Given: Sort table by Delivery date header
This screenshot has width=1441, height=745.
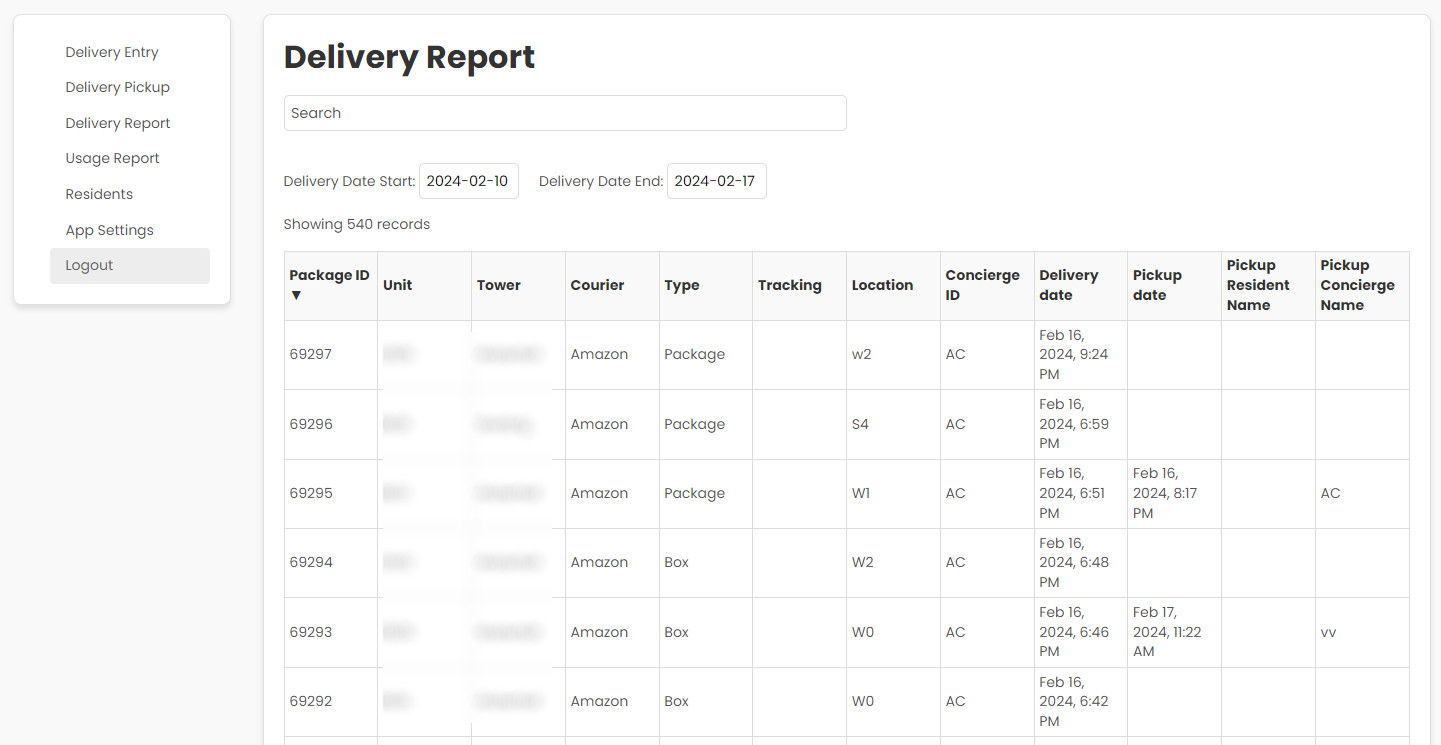Looking at the screenshot, I should 1068,285.
